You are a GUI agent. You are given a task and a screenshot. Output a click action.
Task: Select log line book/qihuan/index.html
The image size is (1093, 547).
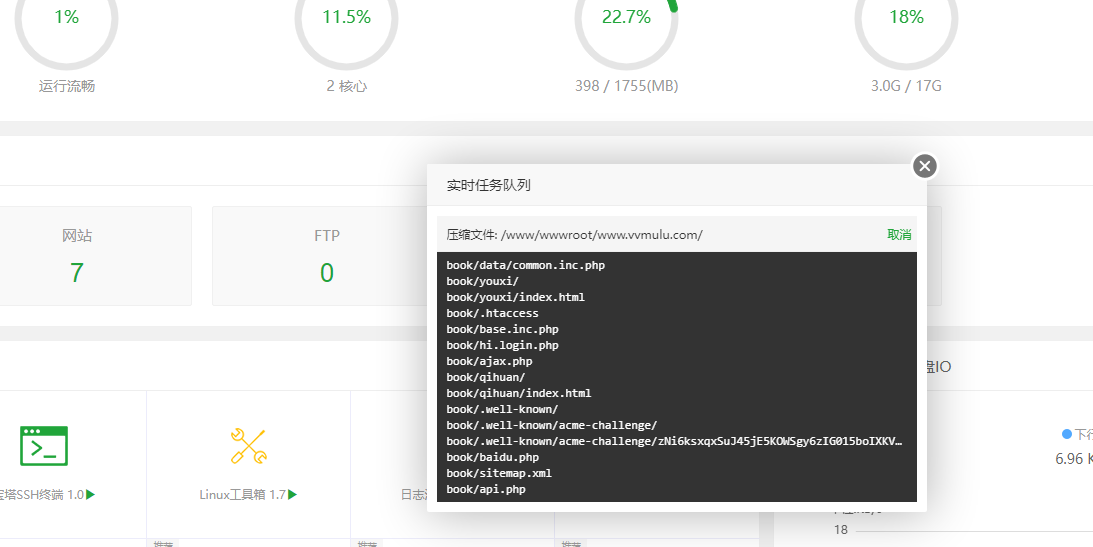[519, 394]
